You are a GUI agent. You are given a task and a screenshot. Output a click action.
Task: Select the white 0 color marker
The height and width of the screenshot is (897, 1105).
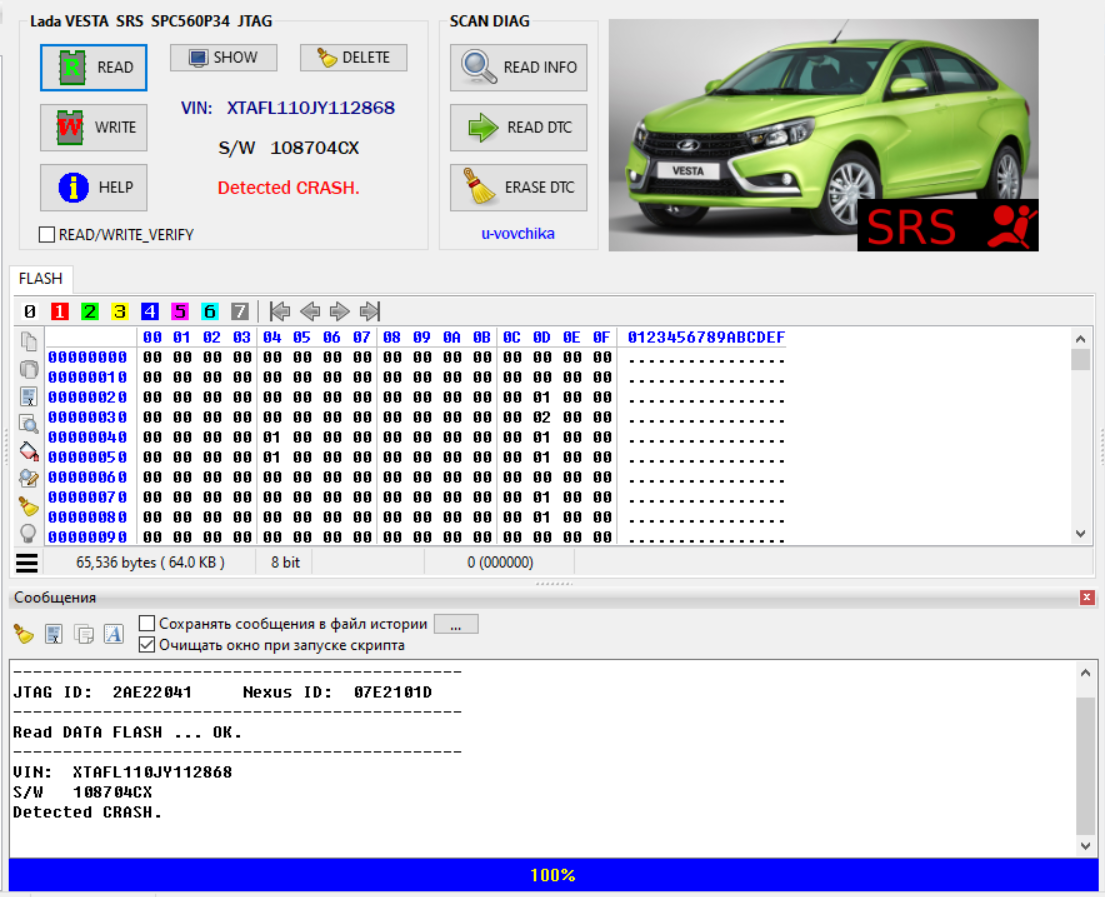(x=30, y=311)
